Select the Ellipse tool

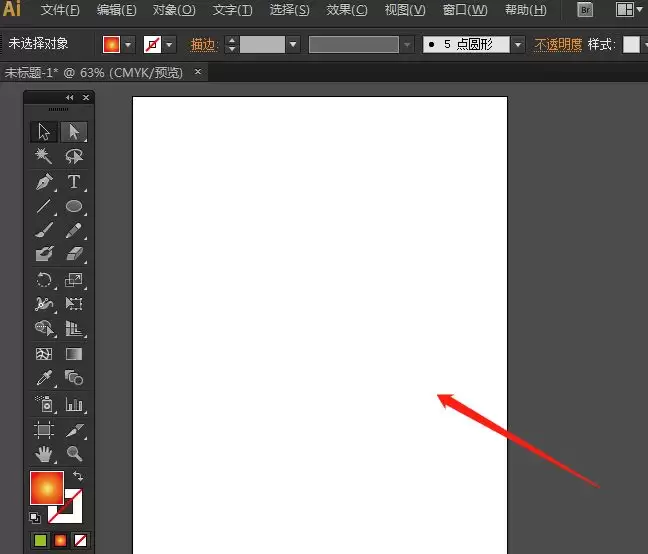[74, 206]
